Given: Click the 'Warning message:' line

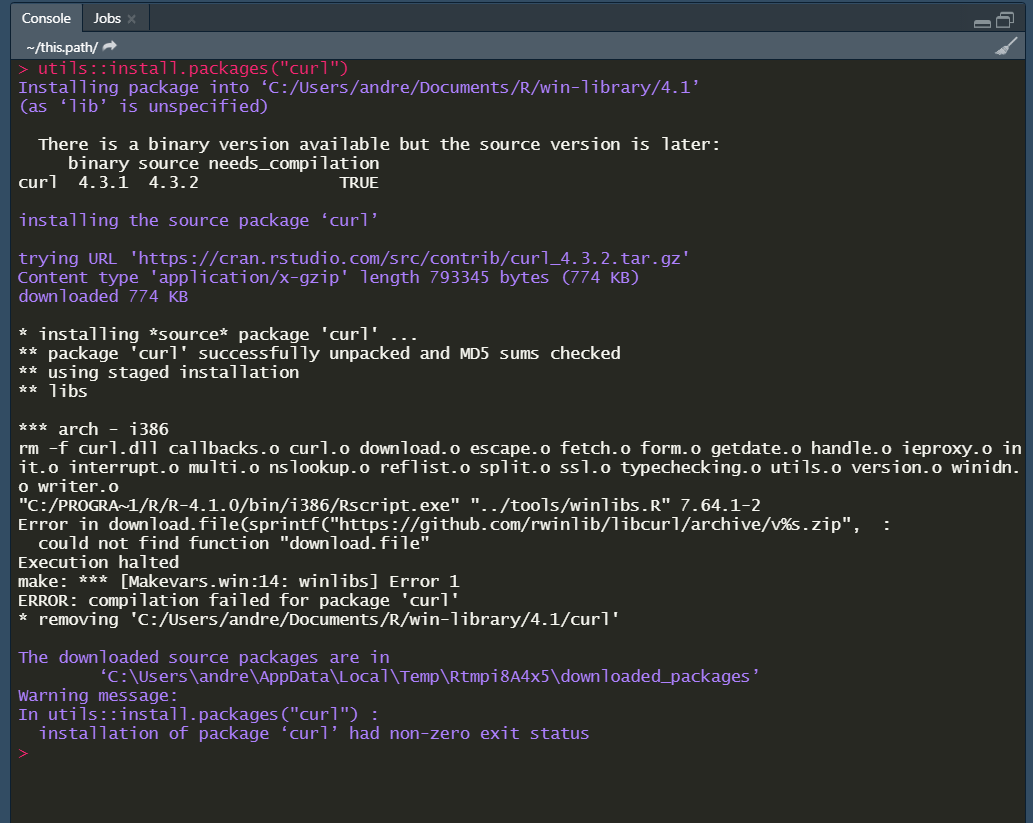Looking at the screenshot, I should click(x=98, y=696).
